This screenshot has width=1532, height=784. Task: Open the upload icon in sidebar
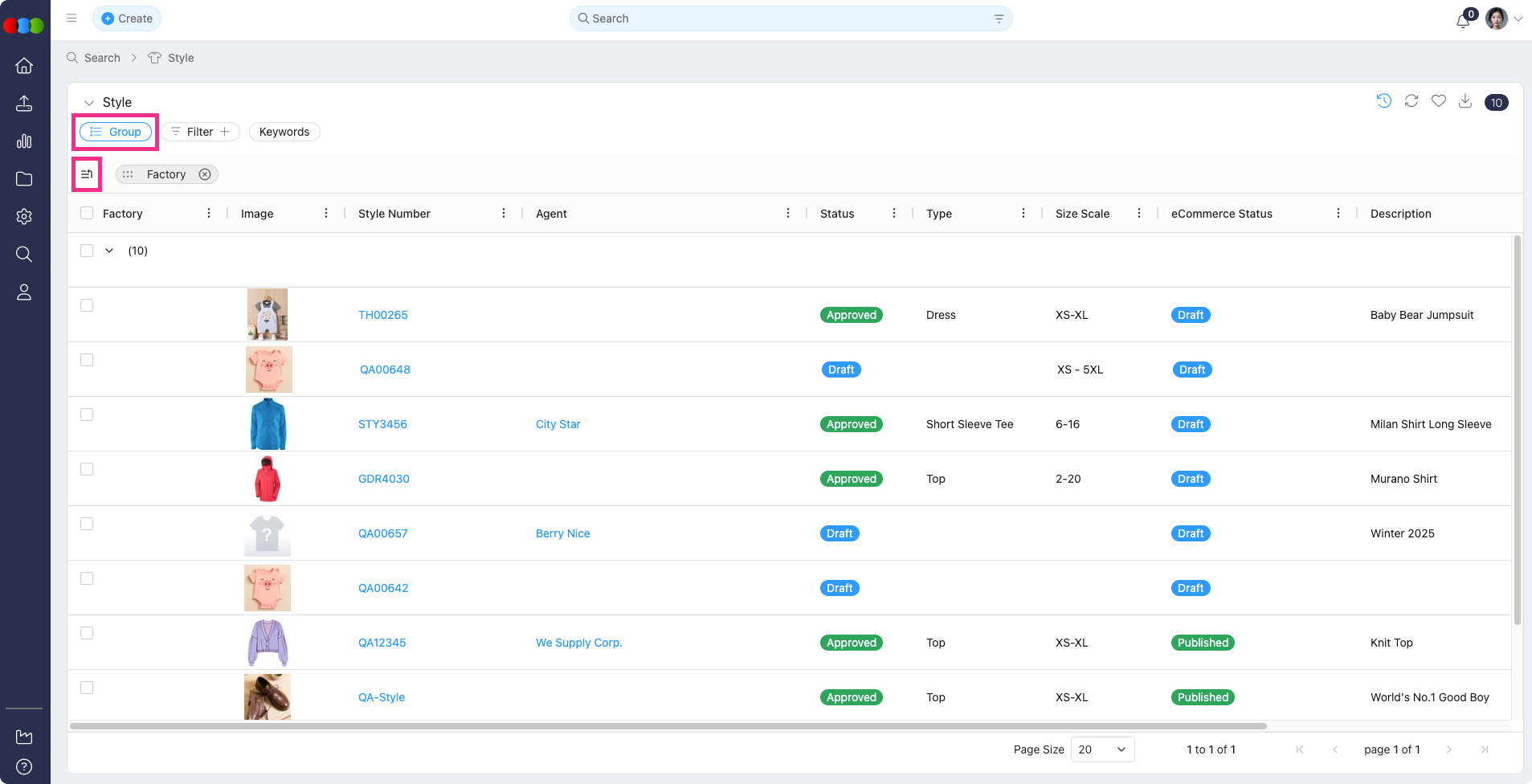pos(24,104)
